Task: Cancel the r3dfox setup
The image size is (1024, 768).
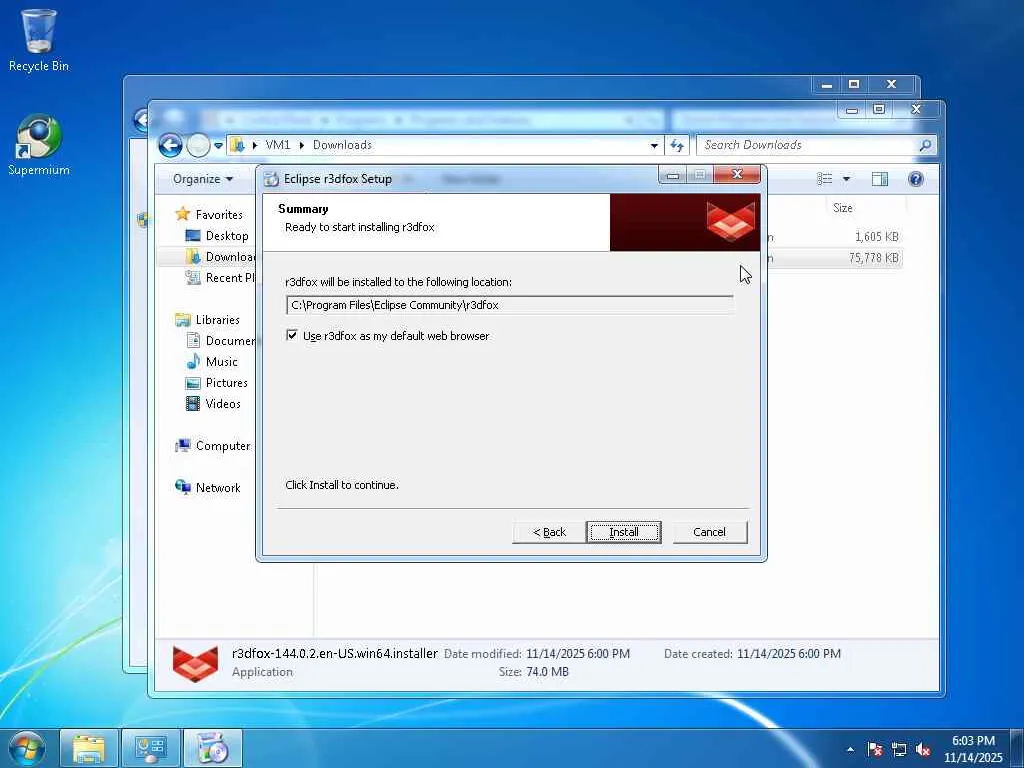Action: point(709,532)
